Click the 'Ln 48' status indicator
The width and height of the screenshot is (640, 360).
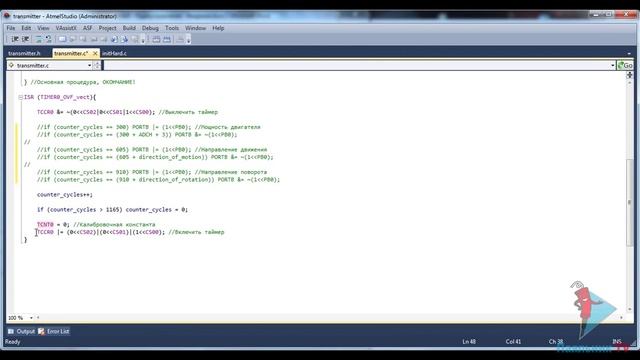point(469,342)
